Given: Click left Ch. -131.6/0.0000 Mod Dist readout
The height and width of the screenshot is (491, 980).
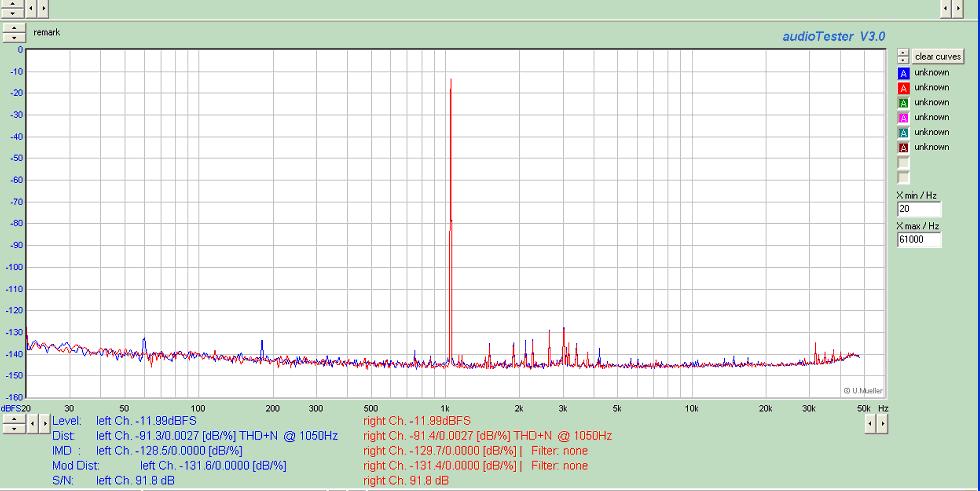Looking at the screenshot, I should pyautogui.click(x=213, y=466).
